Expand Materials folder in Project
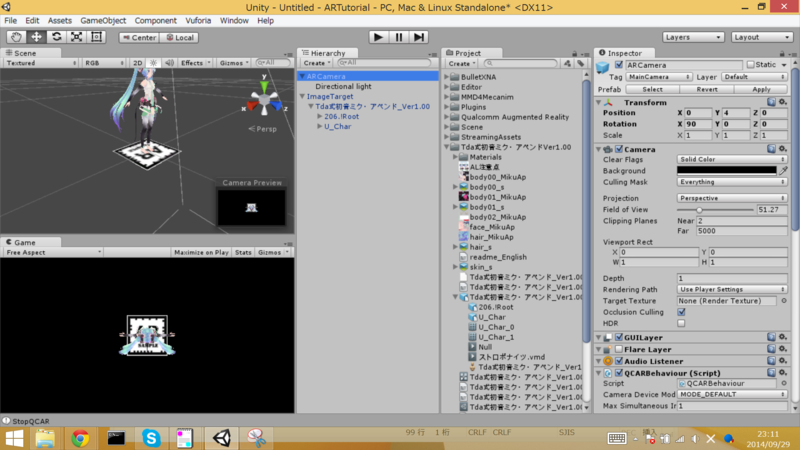Screen dimensions: 800x450 456,157
